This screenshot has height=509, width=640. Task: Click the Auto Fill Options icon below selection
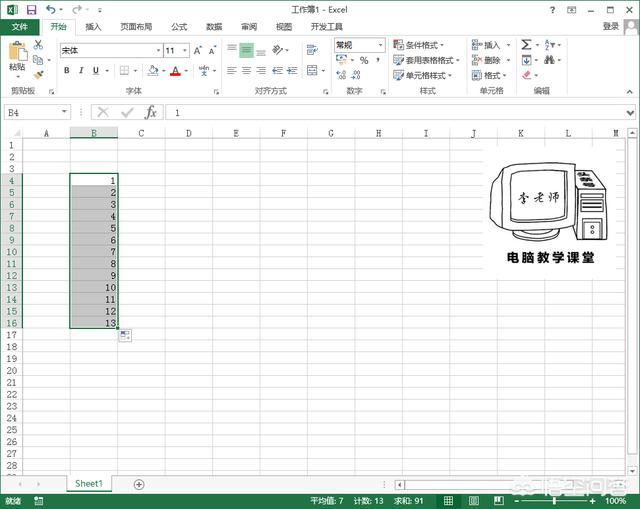pyautogui.click(x=125, y=336)
